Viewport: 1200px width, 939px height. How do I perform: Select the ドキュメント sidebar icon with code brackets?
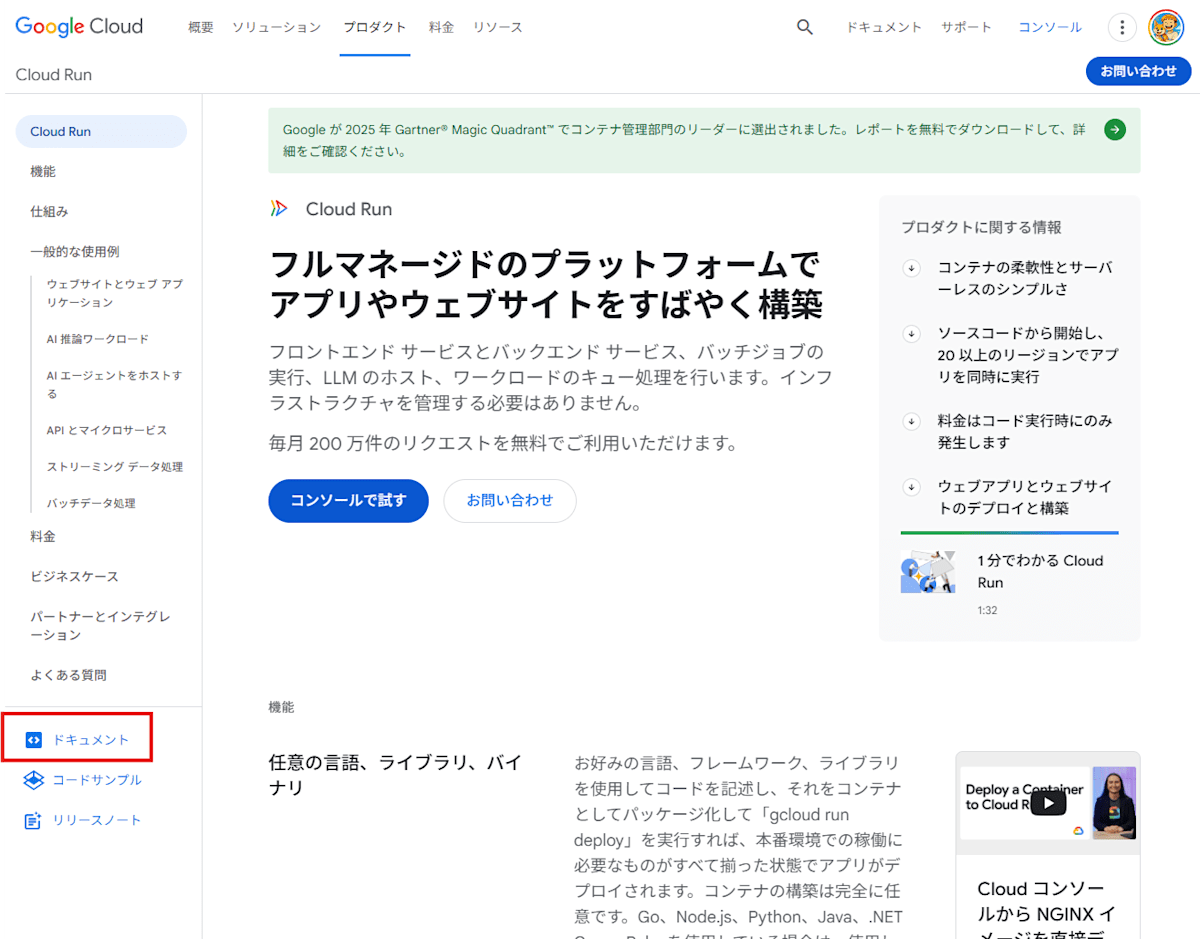coord(35,738)
